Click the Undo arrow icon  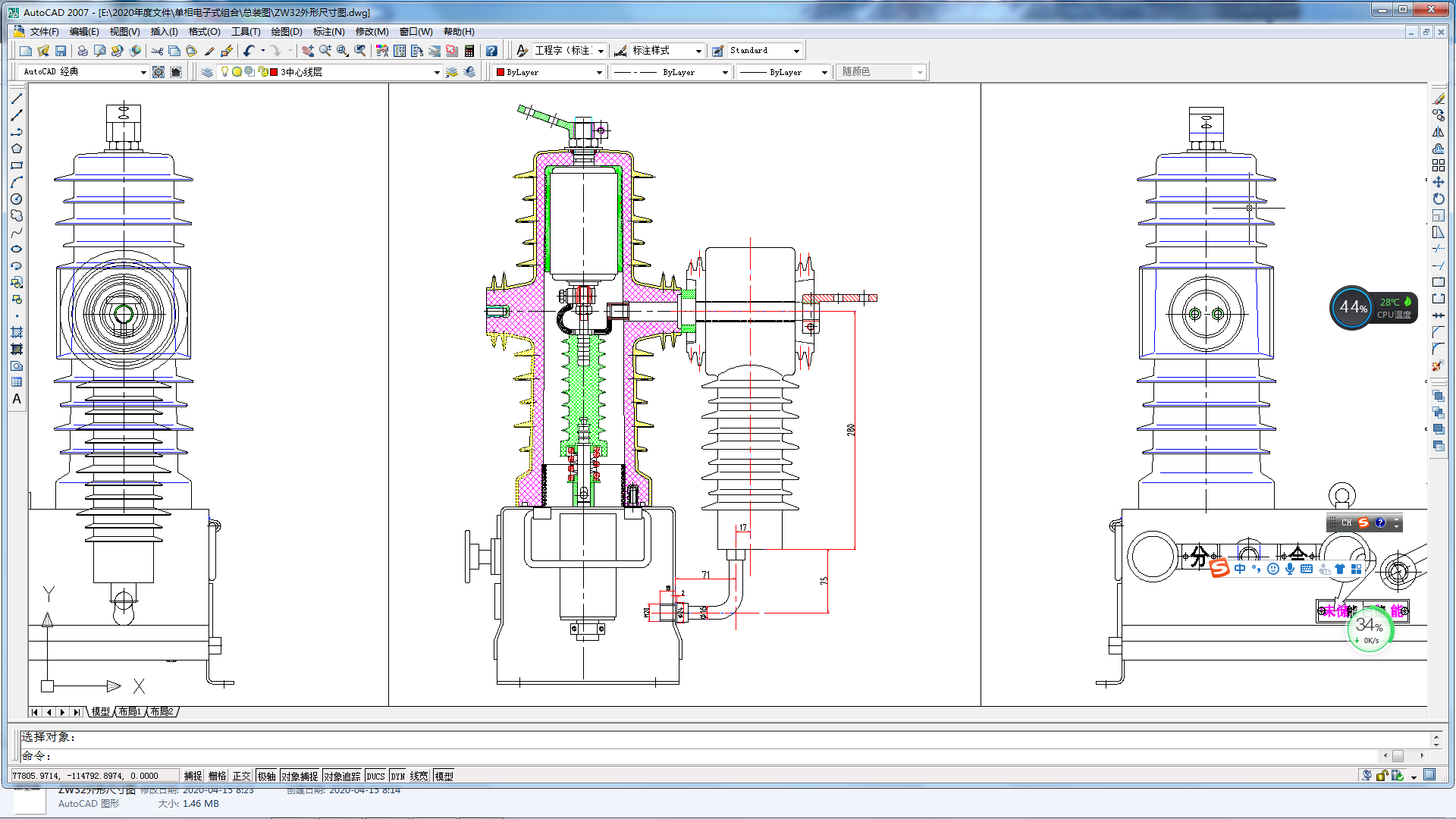[x=249, y=51]
